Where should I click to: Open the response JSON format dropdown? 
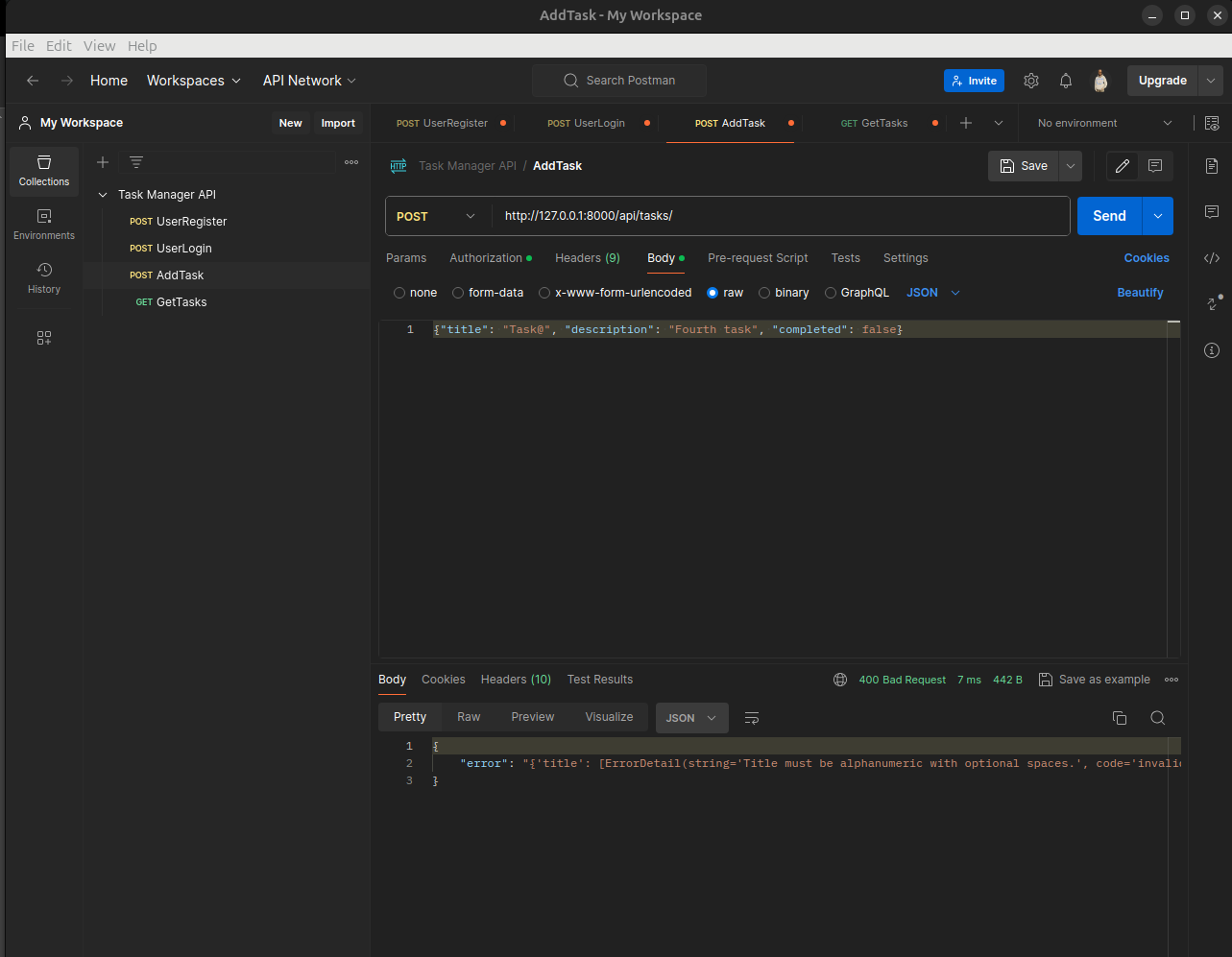691,718
